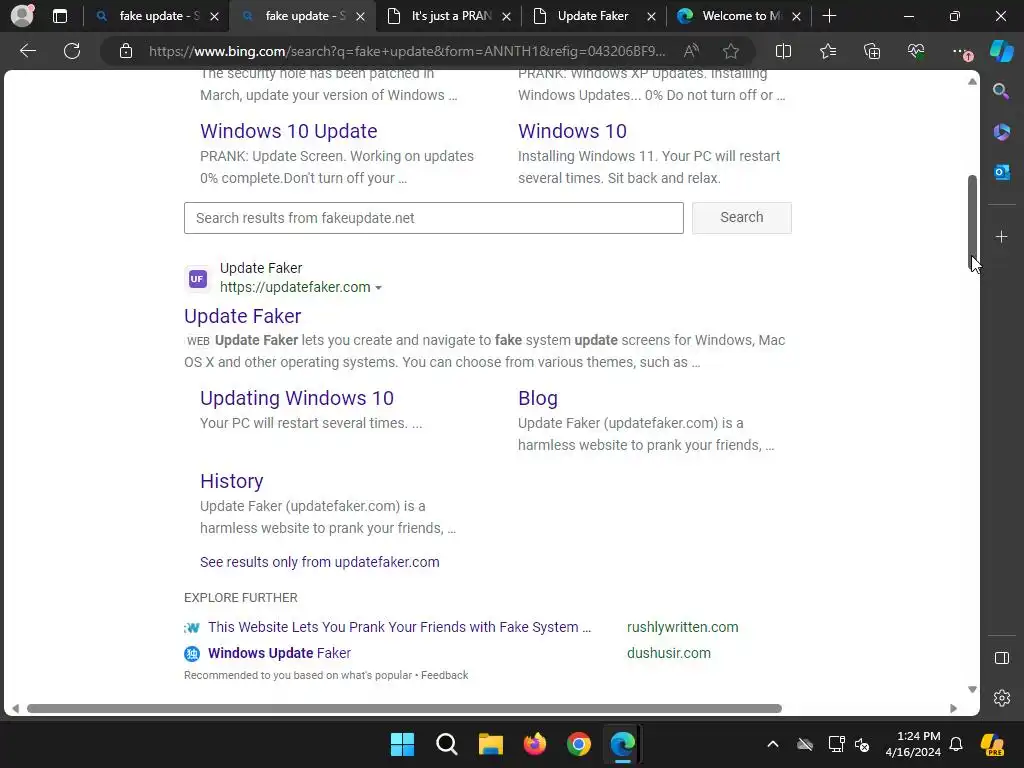Show hidden tray icons chevron
The height and width of the screenshot is (768, 1024).
(773, 744)
